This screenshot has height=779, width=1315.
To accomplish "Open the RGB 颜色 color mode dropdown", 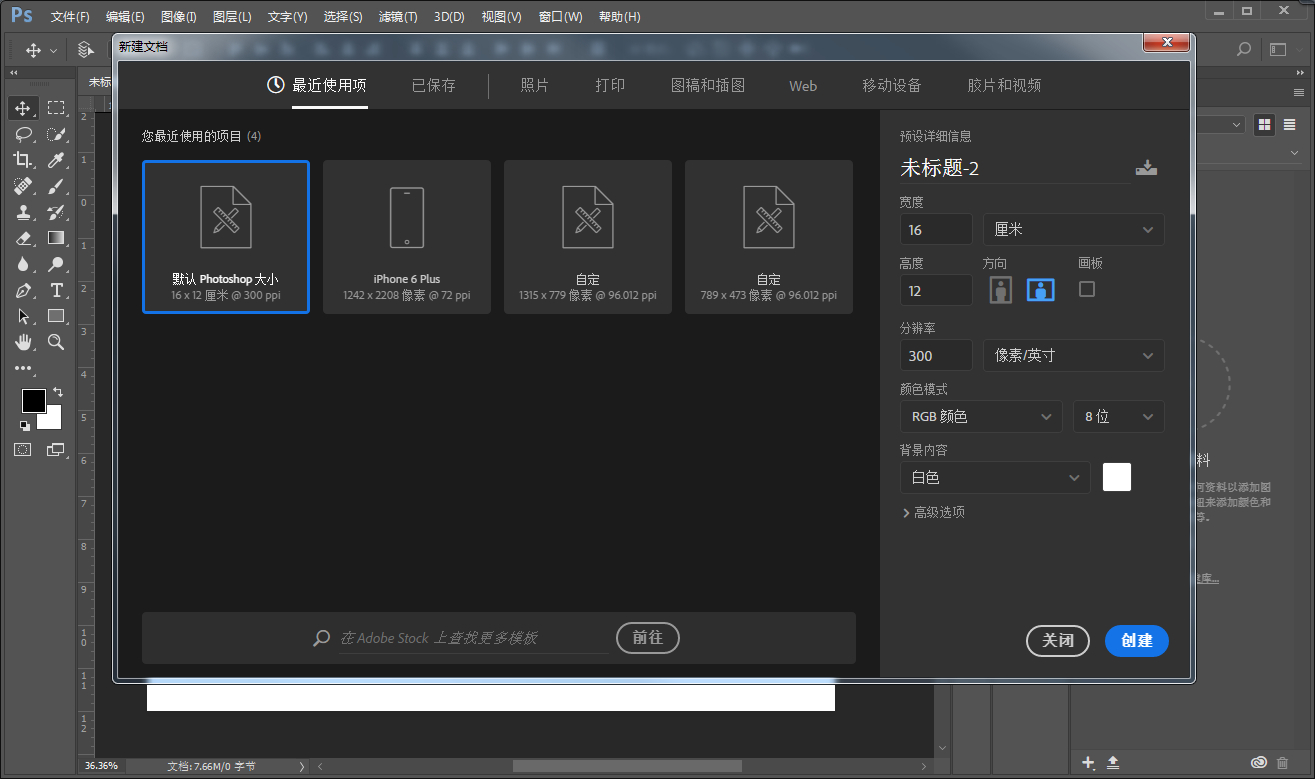I will [x=981, y=416].
